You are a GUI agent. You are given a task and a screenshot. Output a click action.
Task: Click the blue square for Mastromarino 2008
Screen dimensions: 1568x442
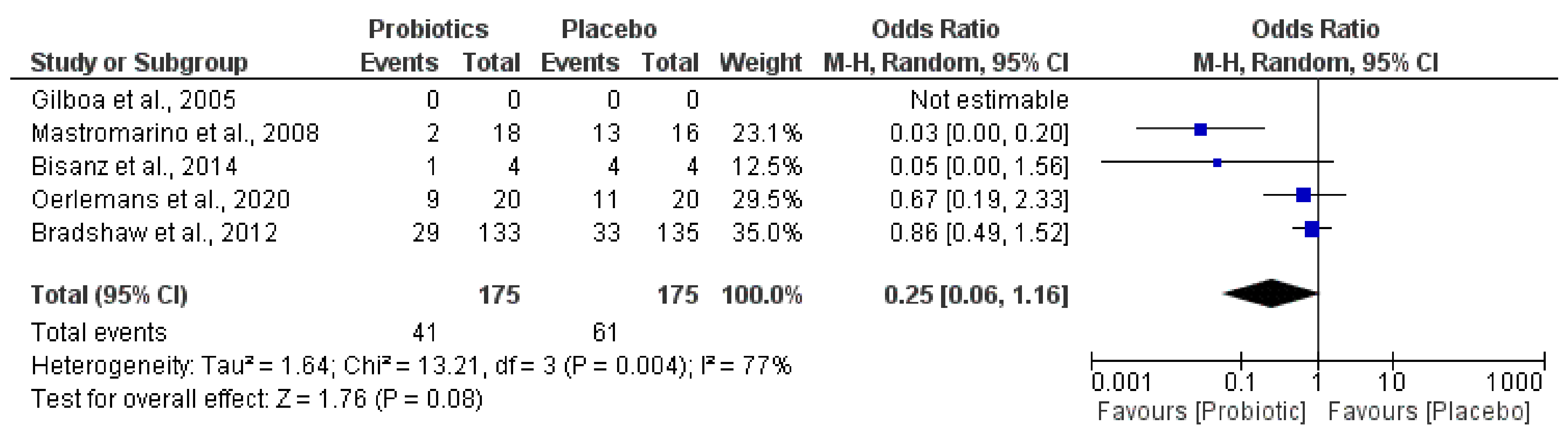1200,129
